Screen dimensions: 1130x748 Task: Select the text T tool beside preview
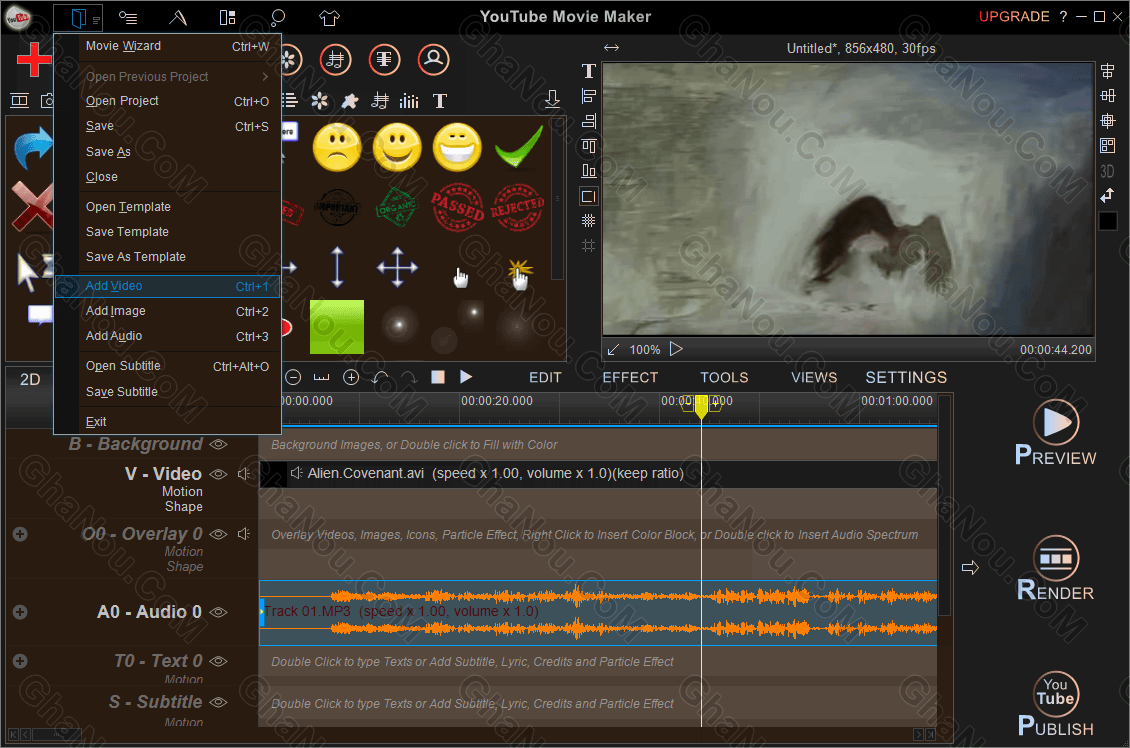click(x=589, y=71)
